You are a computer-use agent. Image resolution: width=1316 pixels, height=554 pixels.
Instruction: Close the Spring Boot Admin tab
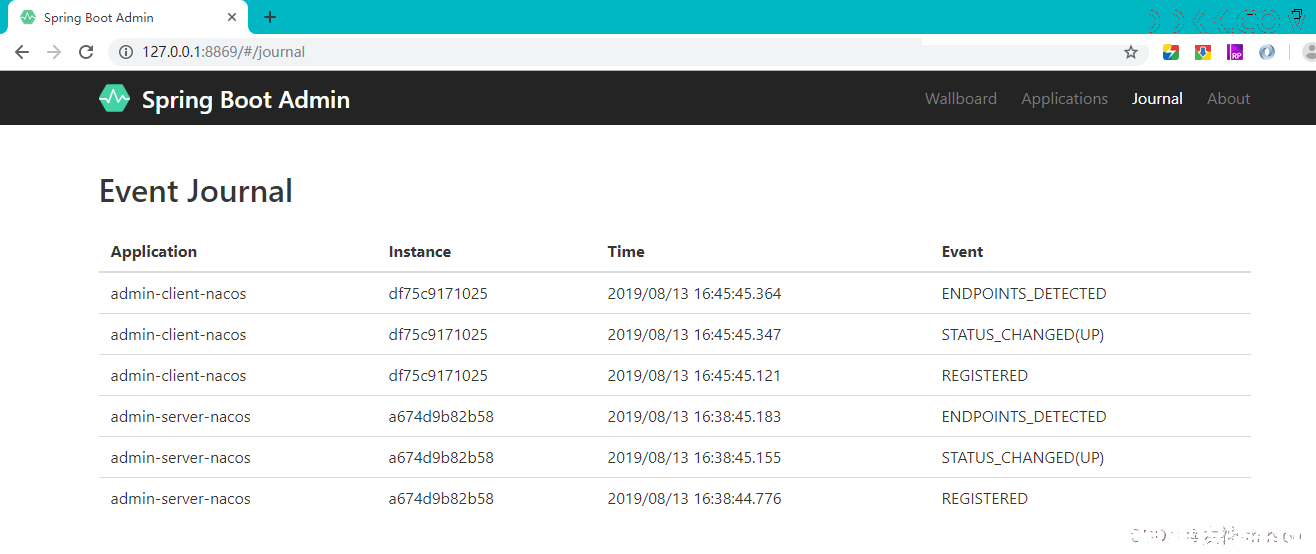[232, 17]
